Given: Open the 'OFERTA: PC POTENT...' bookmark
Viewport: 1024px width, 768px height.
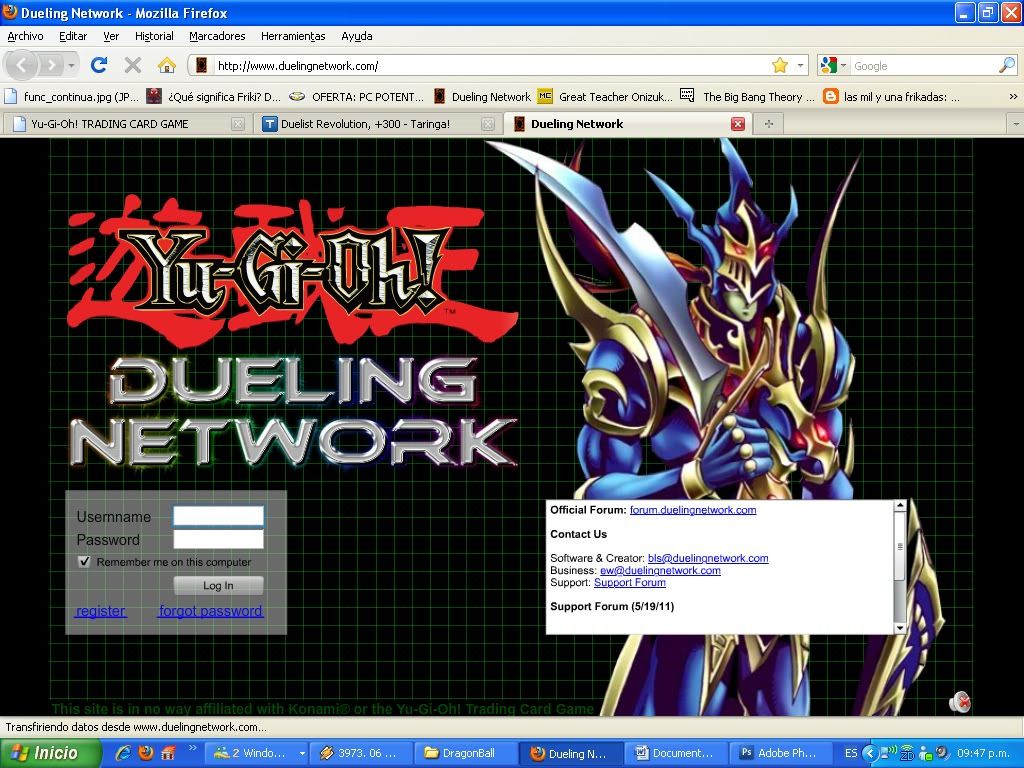Looking at the screenshot, I should (x=357, y=97).
